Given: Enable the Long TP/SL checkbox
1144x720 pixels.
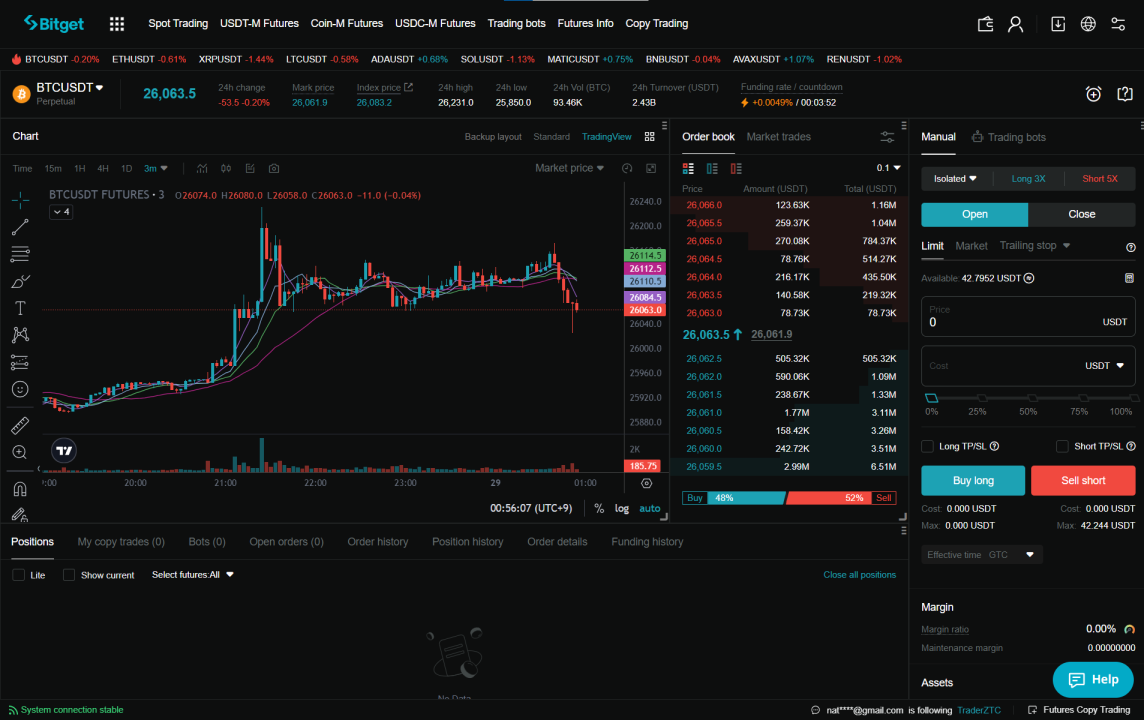Looking at the screenshot, I should pyautogui.click(x=927, y=446).
